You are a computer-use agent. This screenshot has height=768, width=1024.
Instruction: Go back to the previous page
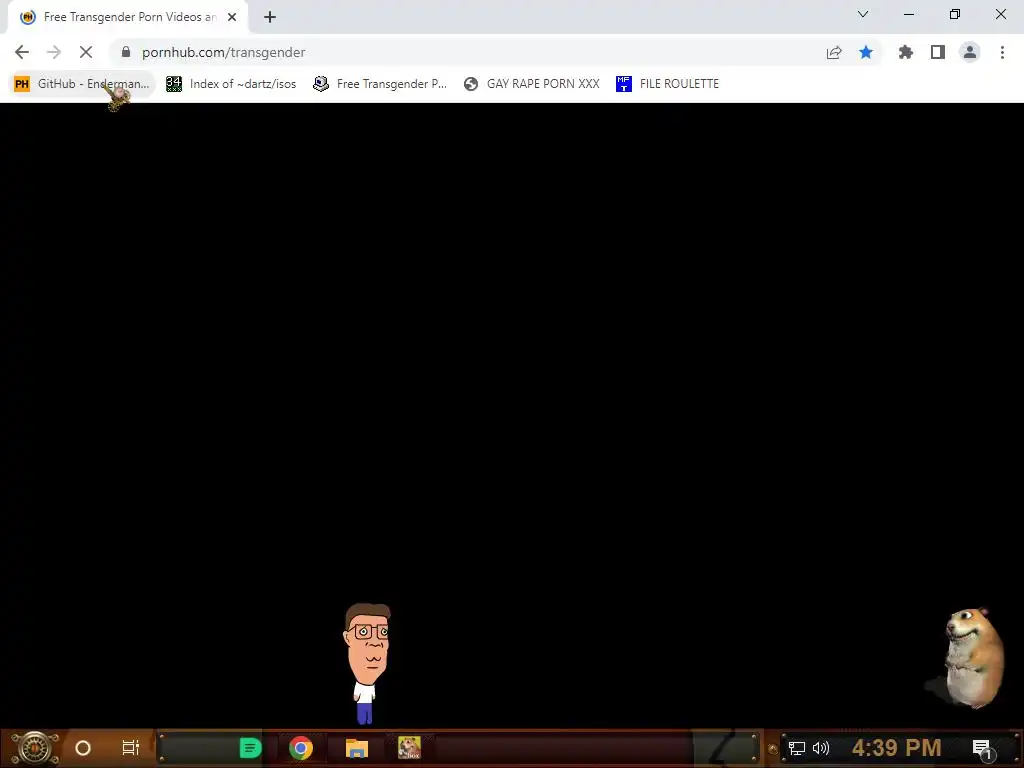[x=22, y=52]
